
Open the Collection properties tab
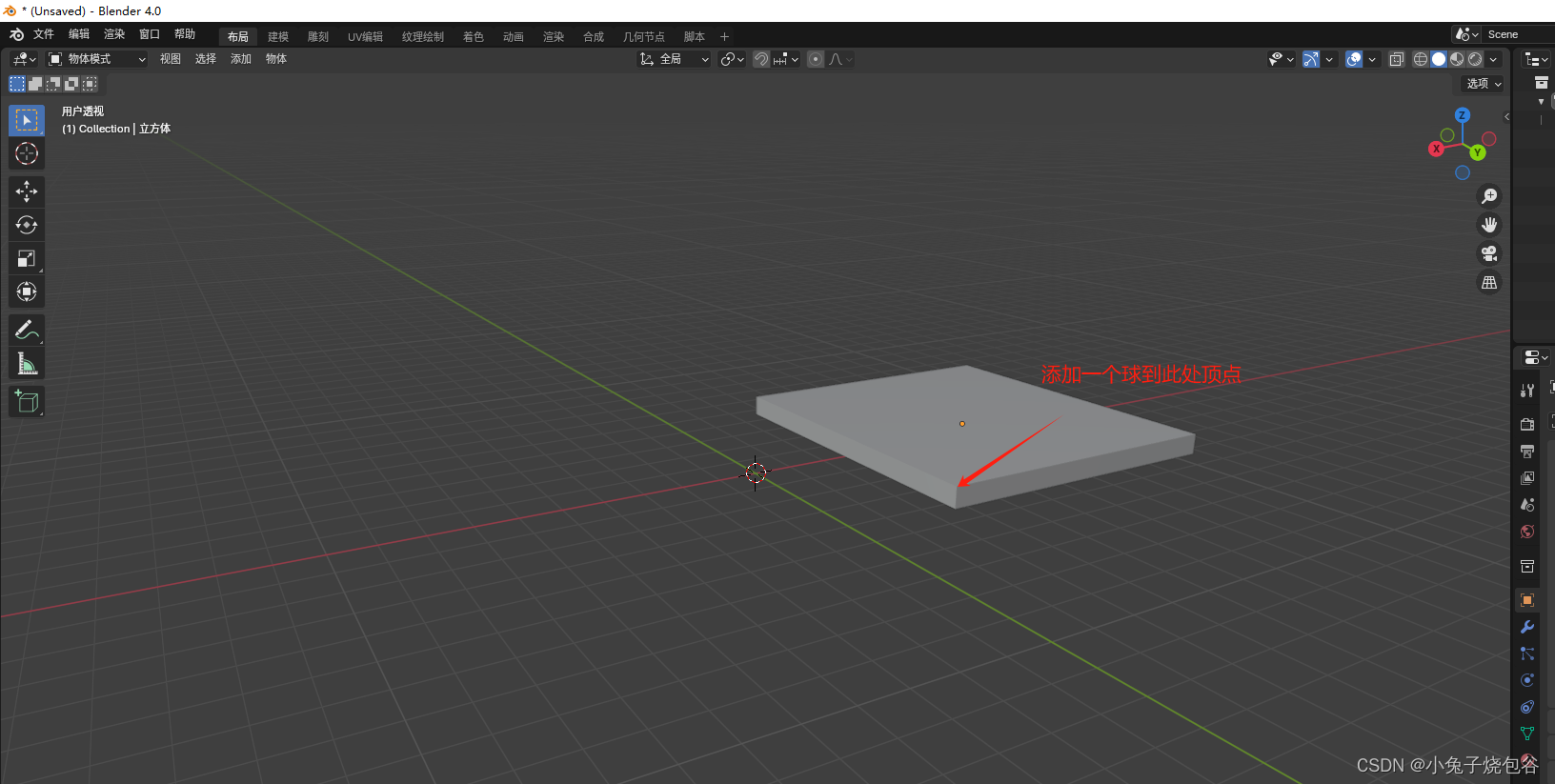point(1527,566)
